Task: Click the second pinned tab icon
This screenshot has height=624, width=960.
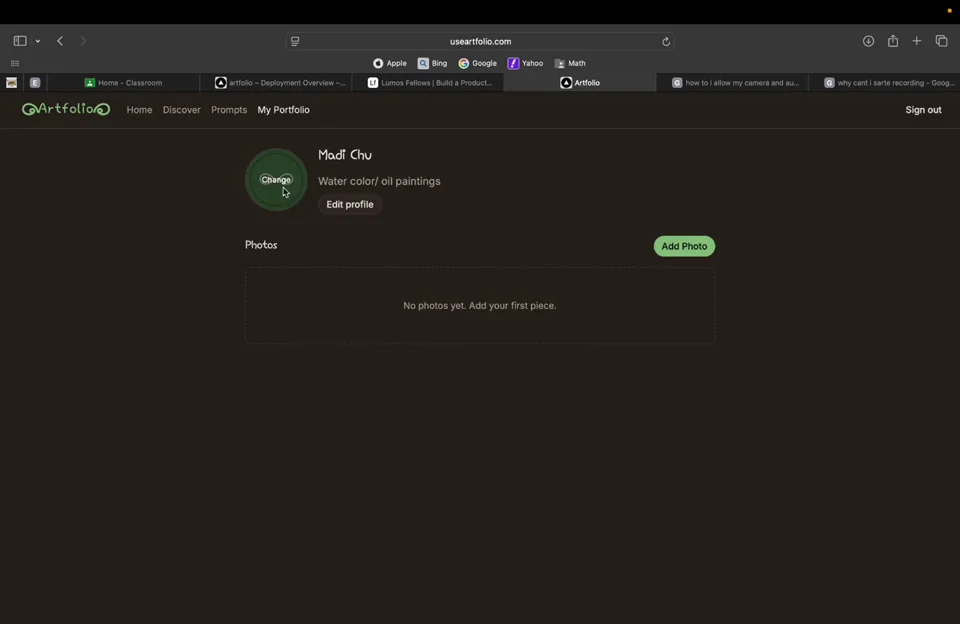Action: point(35,83)
